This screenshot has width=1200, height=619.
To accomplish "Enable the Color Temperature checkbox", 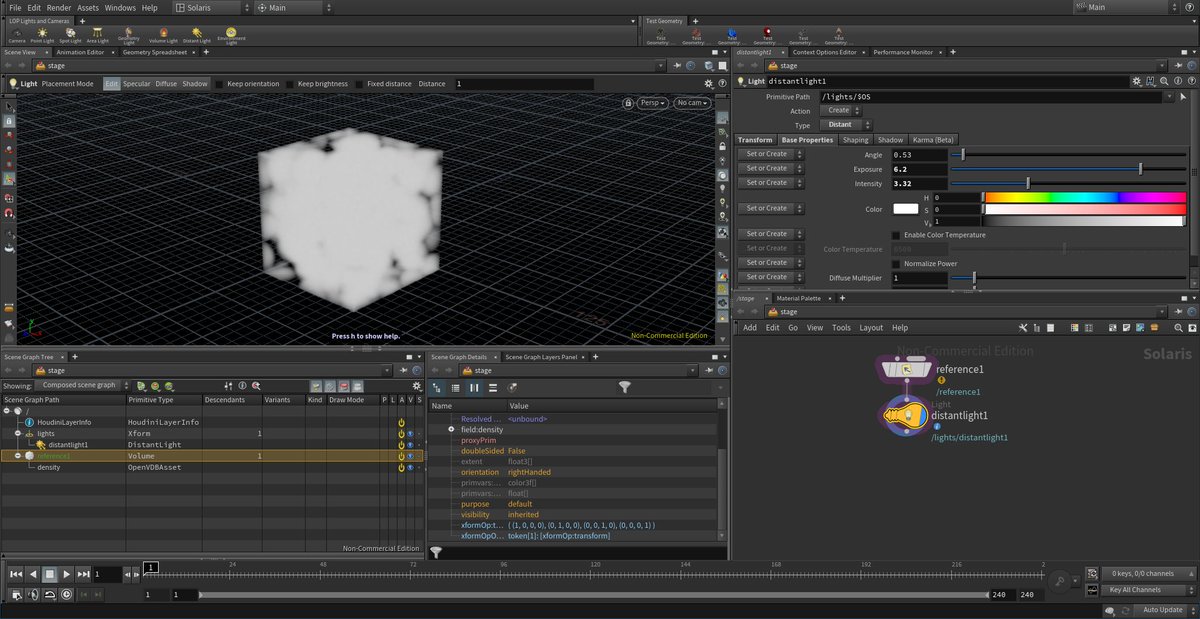I will click(894, 234).
